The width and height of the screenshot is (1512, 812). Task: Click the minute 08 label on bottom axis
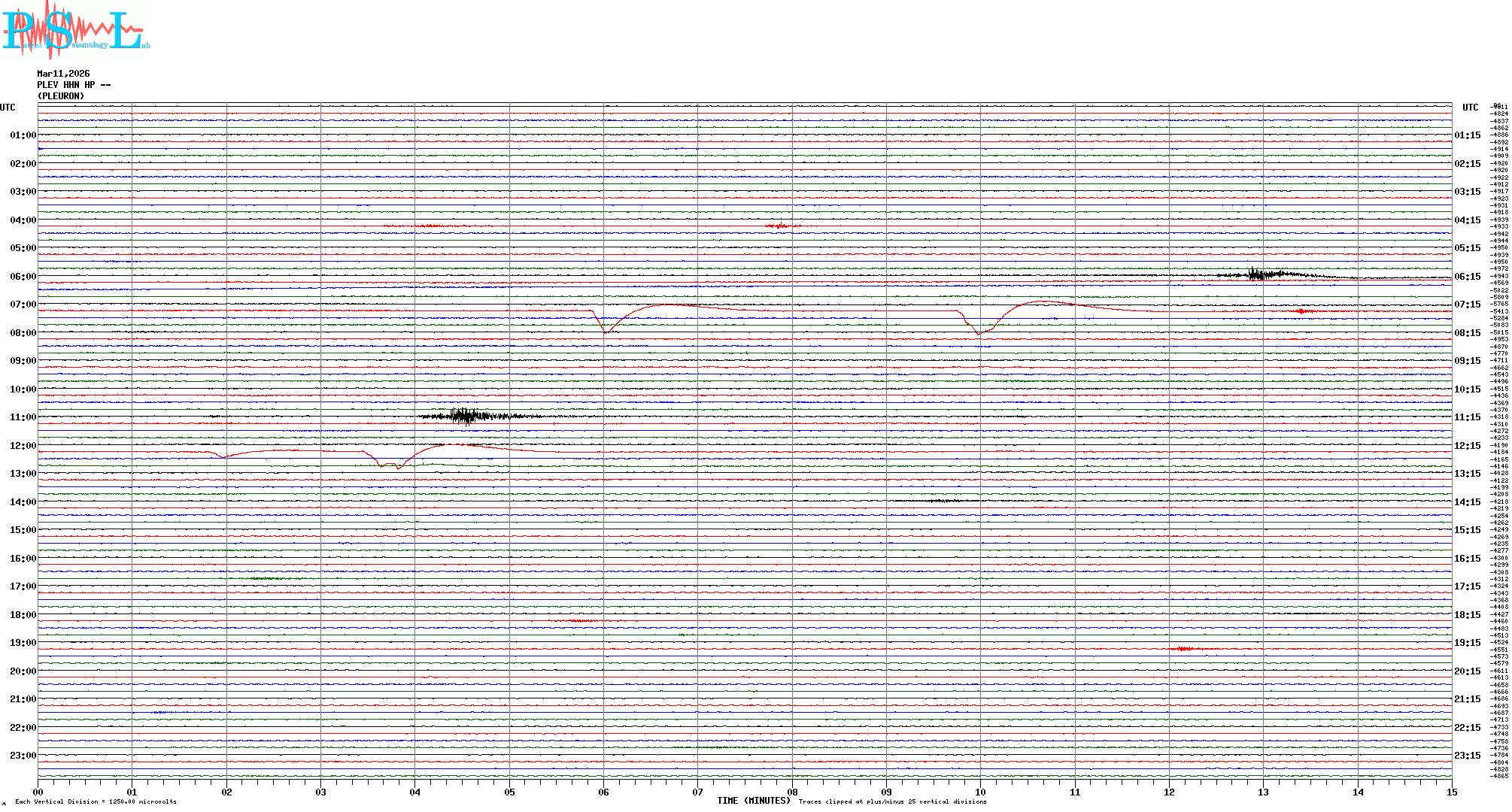point(792,792)
